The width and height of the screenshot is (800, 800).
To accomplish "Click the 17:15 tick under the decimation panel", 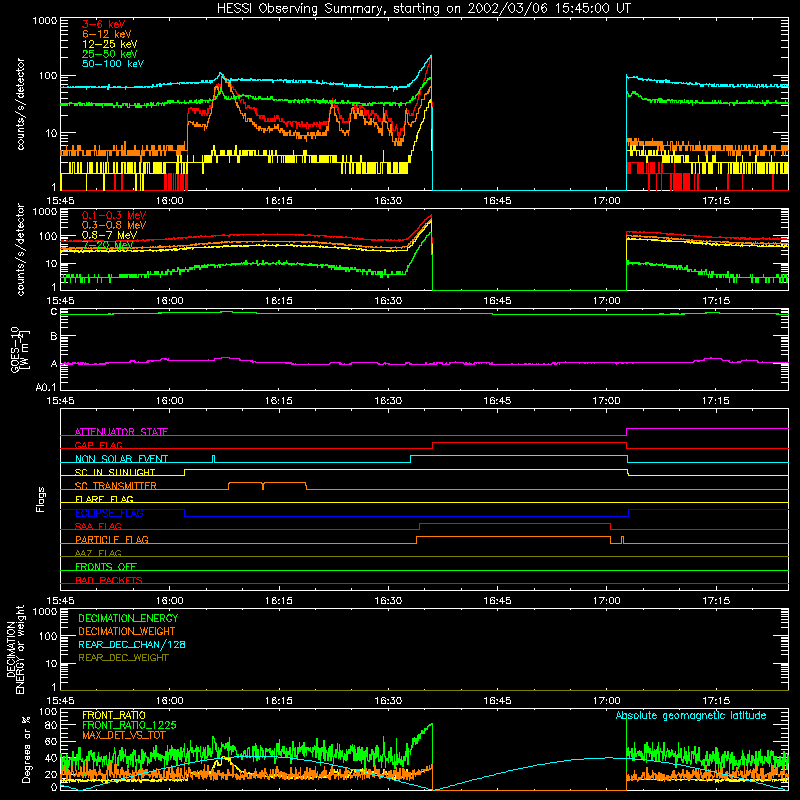I will (x=716, y=701).
